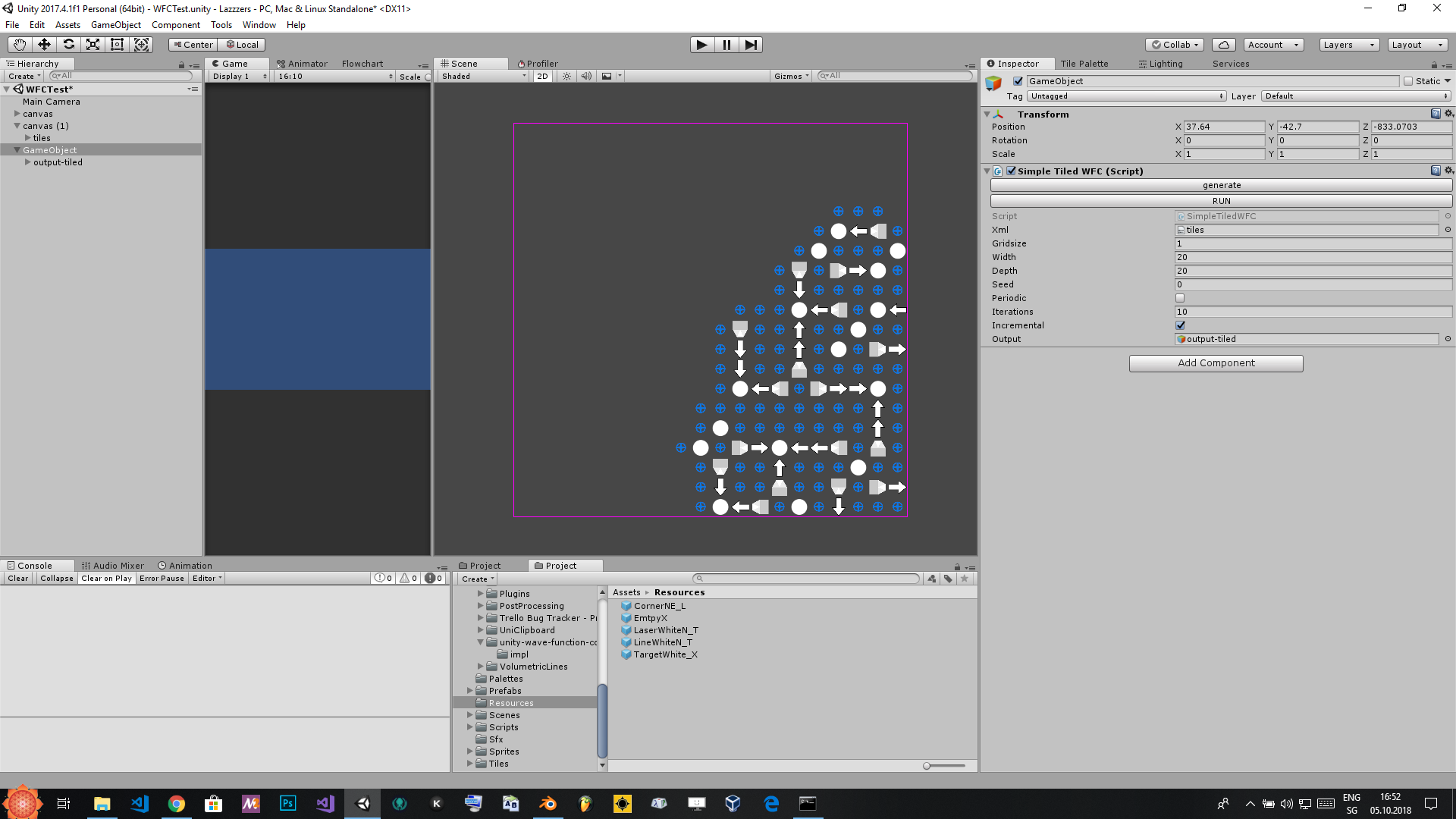Toggle 2D scene view mode
Image resolution: width=1456 pixels, height=819 pixels.
pos(542,76)
